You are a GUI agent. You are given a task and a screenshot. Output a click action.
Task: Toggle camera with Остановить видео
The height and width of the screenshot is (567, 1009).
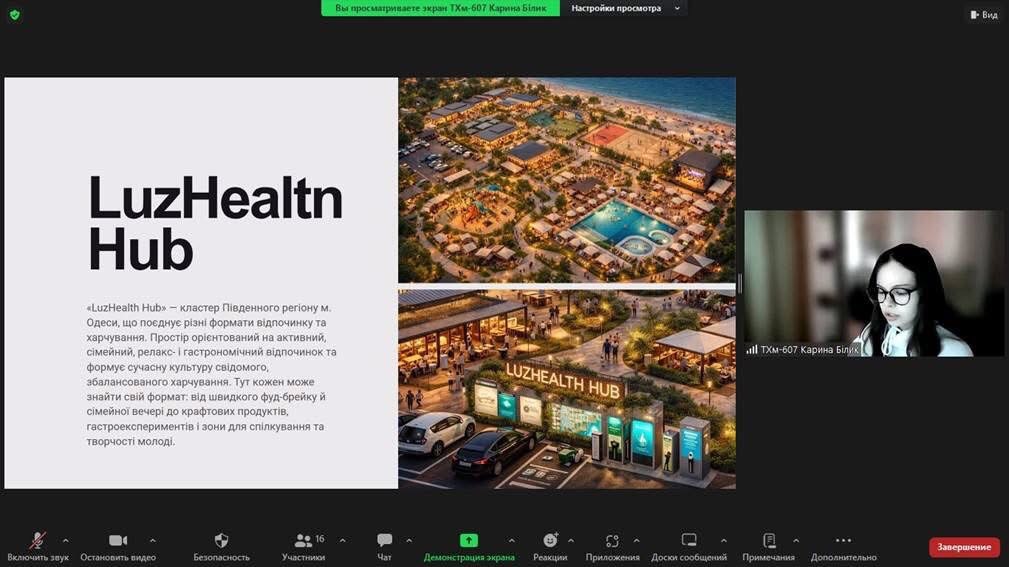(x=118, y=541)
